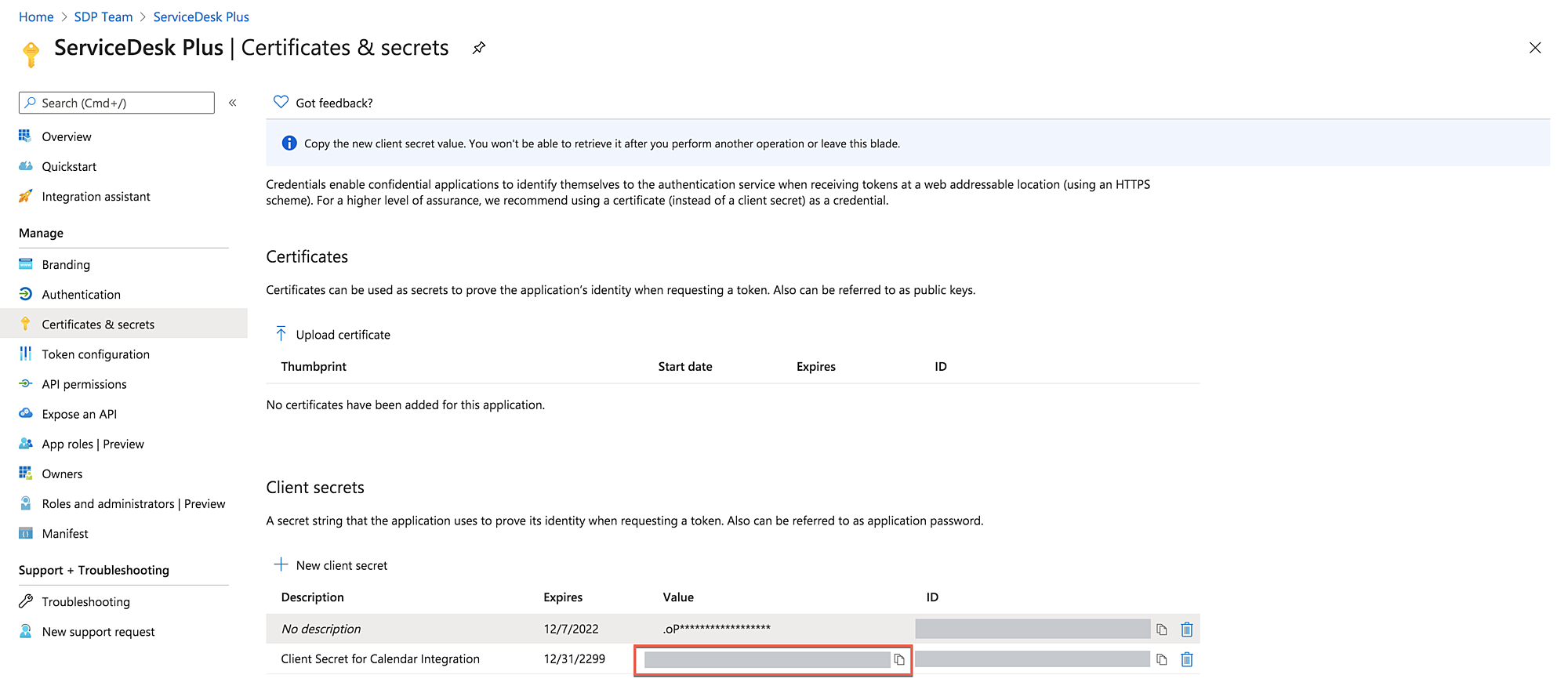Image resolution: width=1568 pixels, height=693 pixels.
Task: Click the Branding icon
Action: [x=25, y=263]
